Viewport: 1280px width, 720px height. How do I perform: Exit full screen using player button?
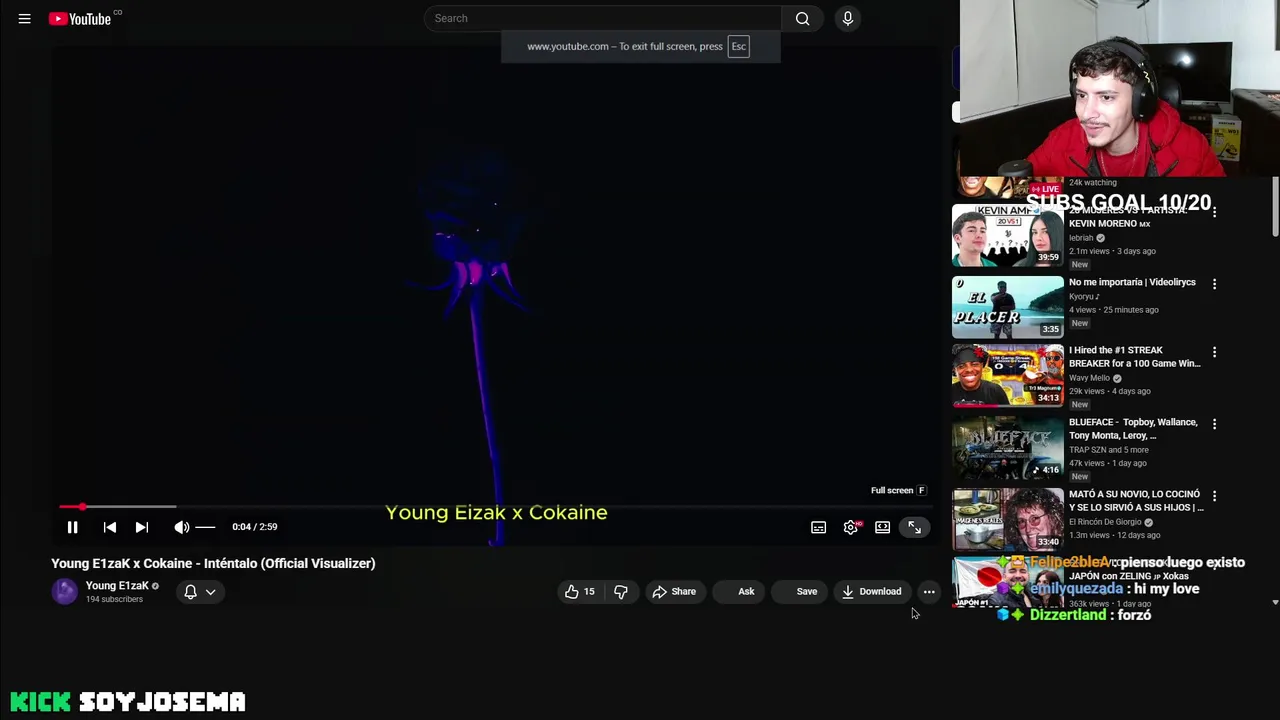point(914,527)
